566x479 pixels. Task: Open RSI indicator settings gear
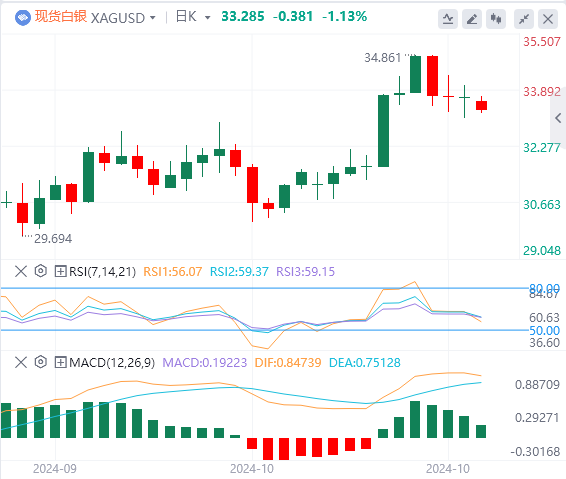pos(41,271)
